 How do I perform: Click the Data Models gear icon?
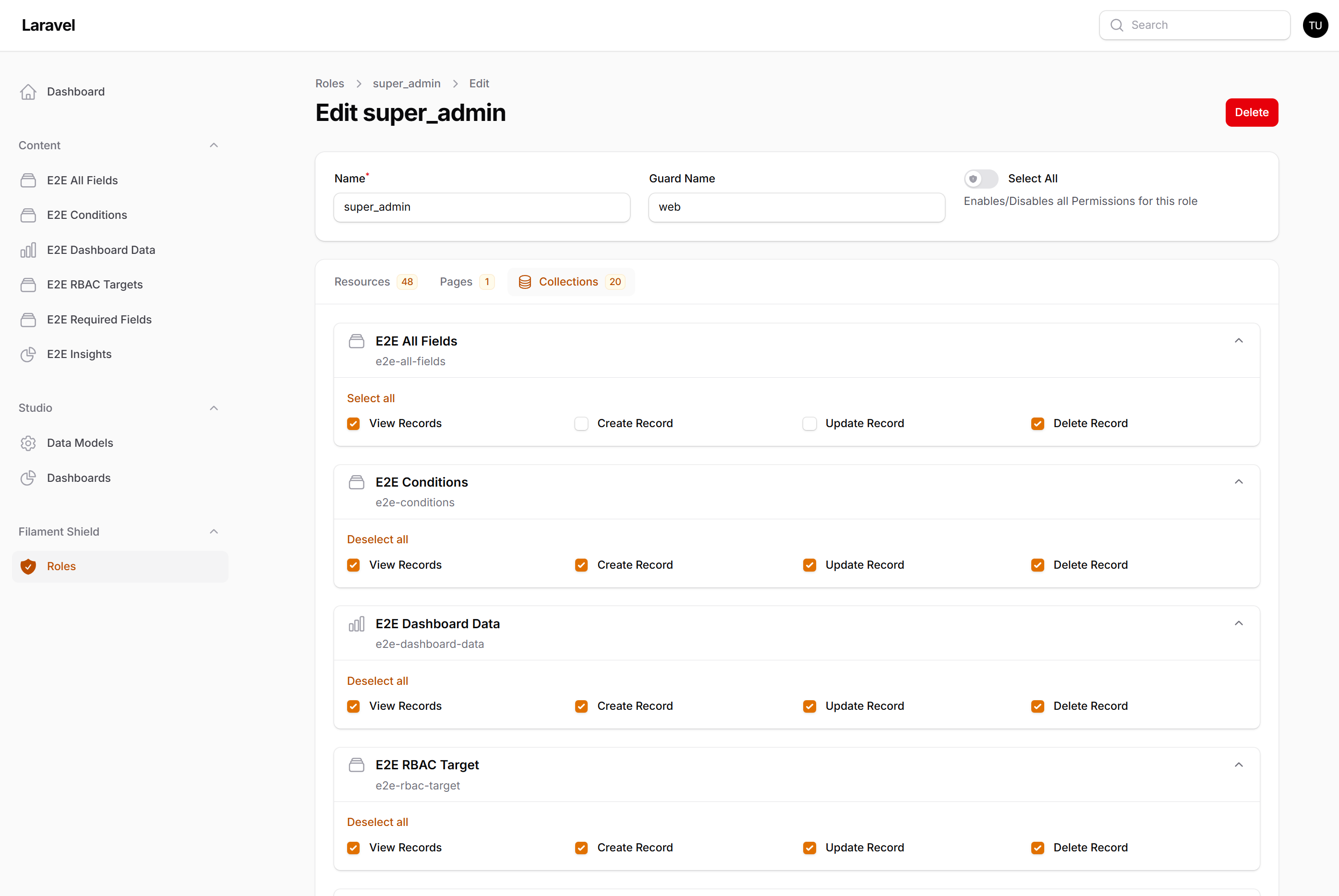point(28,443)
